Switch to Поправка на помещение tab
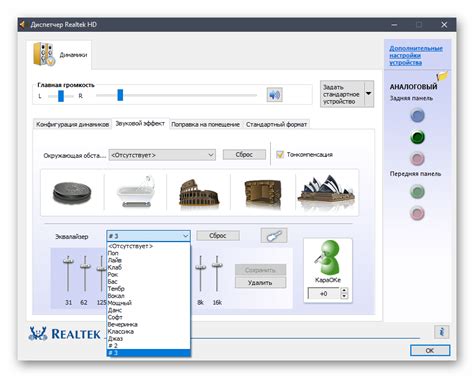The height and width of the screenshot is (378, 474). coord(205,124)
